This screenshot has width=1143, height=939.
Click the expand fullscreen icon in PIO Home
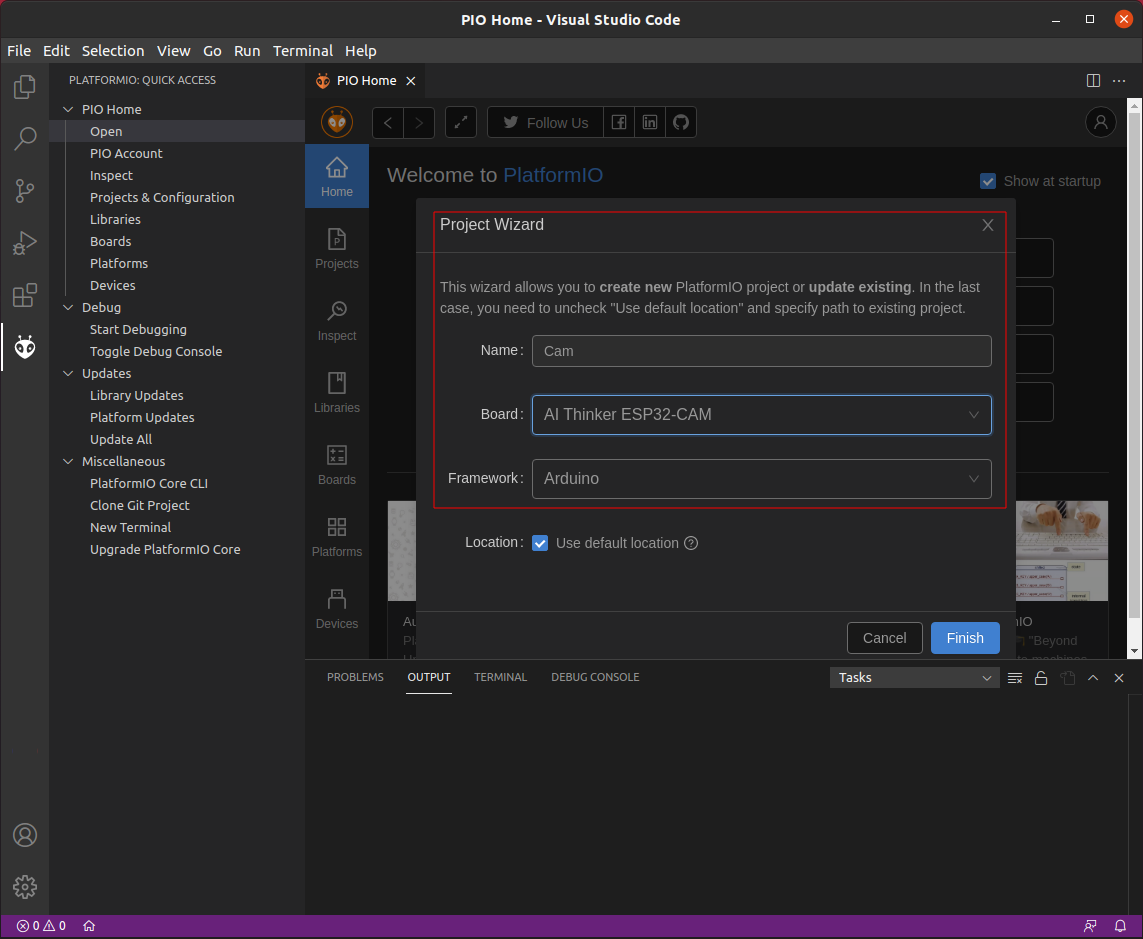point(461,122)
